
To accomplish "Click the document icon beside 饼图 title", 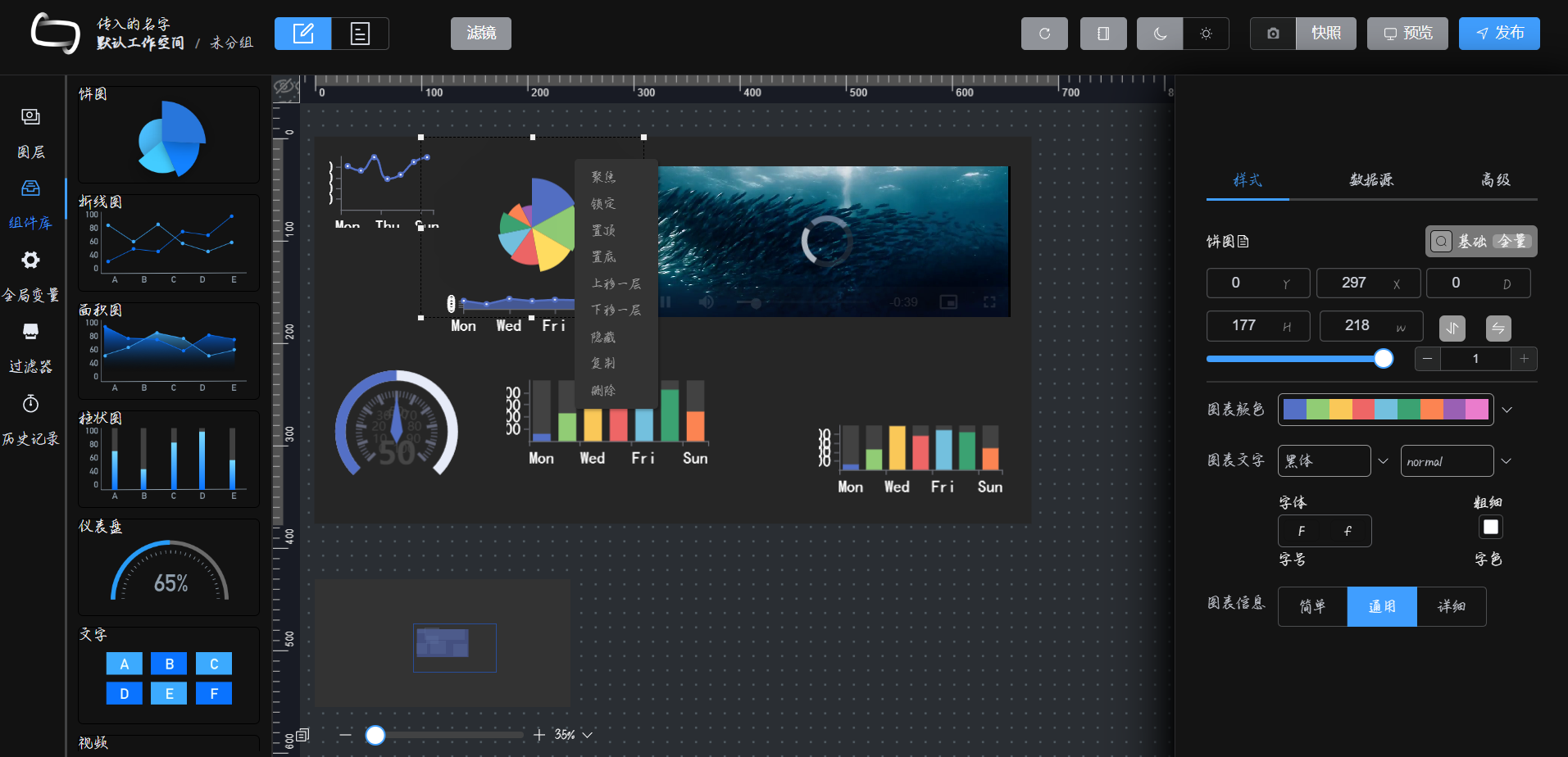I will tap(1243, 242).
